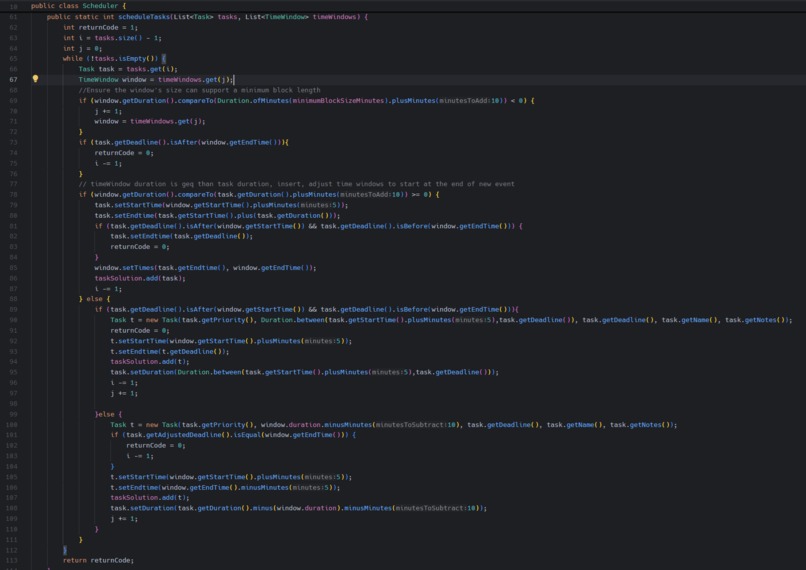Click 'task.setStartTime(window.getStartTime()' on line 79
806x570 pixels.
tap(221, 205)
